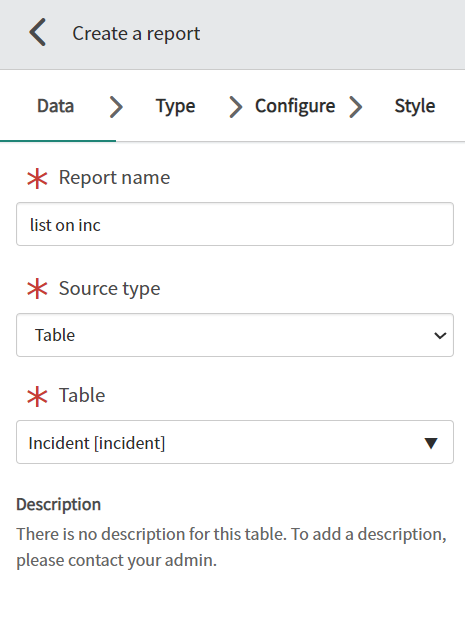Jump to the Style step tab
Viewport: 465px width, 643px height.
pyautogui.click(x=415, y=107)
